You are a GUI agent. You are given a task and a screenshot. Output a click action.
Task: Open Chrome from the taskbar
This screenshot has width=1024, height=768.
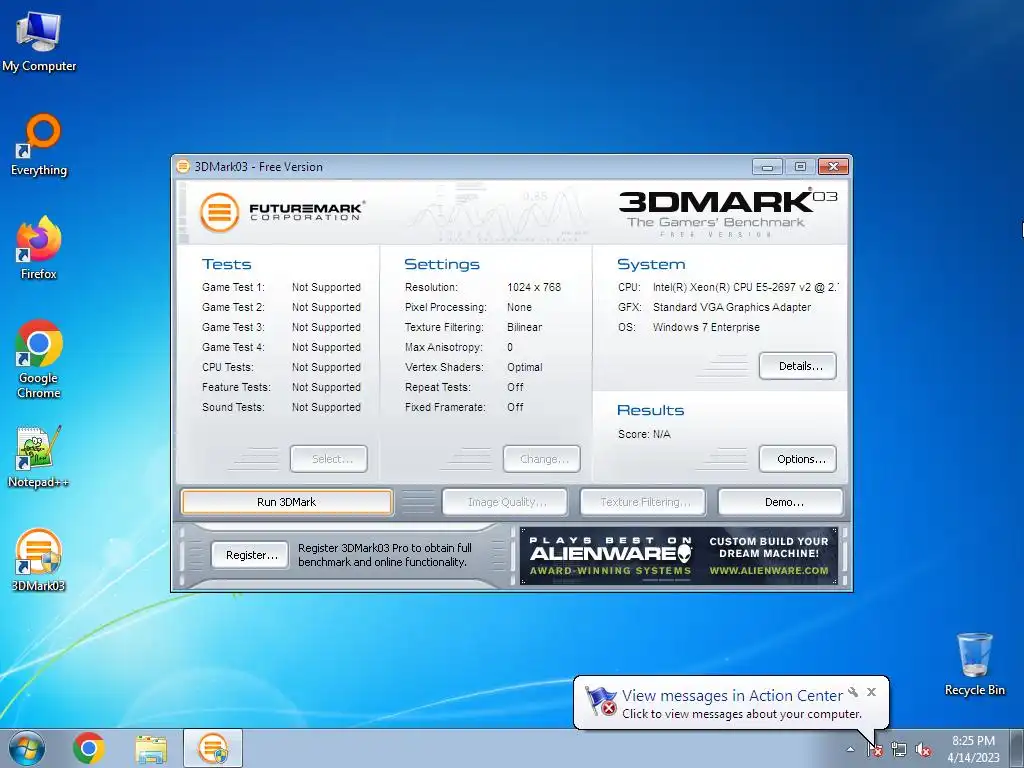coord(89,748)
